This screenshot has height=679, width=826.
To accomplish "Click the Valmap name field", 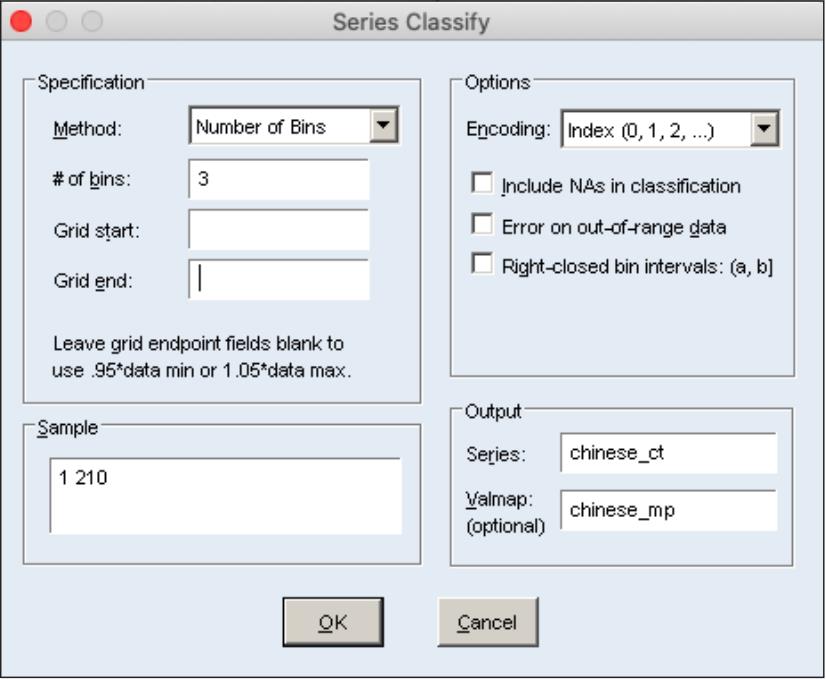I will point(668,510).
